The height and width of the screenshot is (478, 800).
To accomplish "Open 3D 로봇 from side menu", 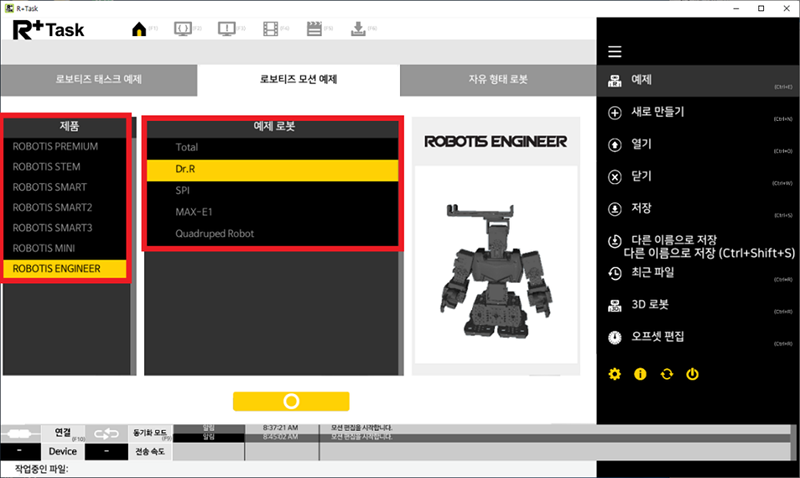I will [x=651, y=304].
